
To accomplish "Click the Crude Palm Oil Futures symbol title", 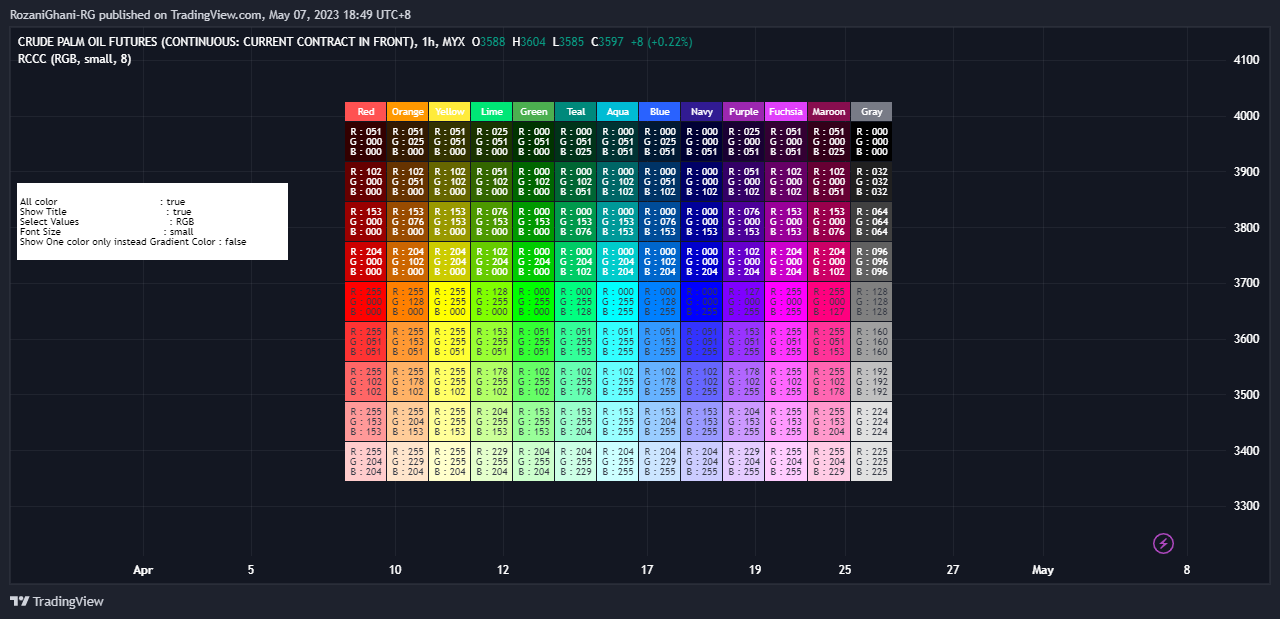I will (x=216, y=42).
